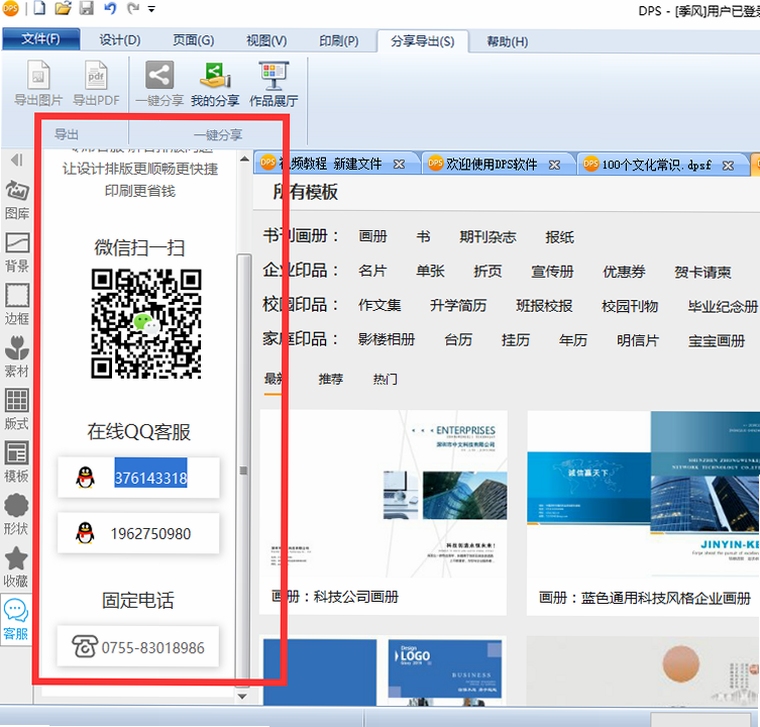Screen dimensions: 760x727
Task: Click the Redo arrow icon
Action: click(133, 8)
